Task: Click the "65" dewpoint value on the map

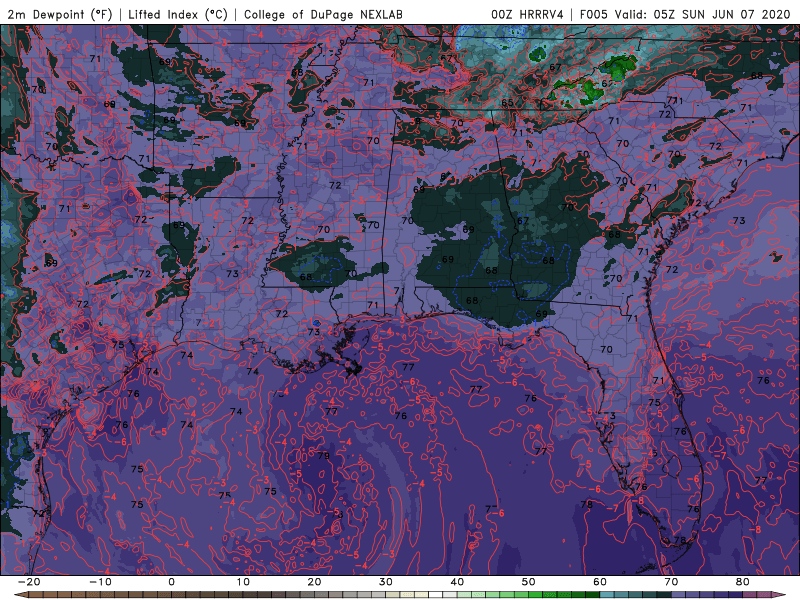Action: click(507, 103)
